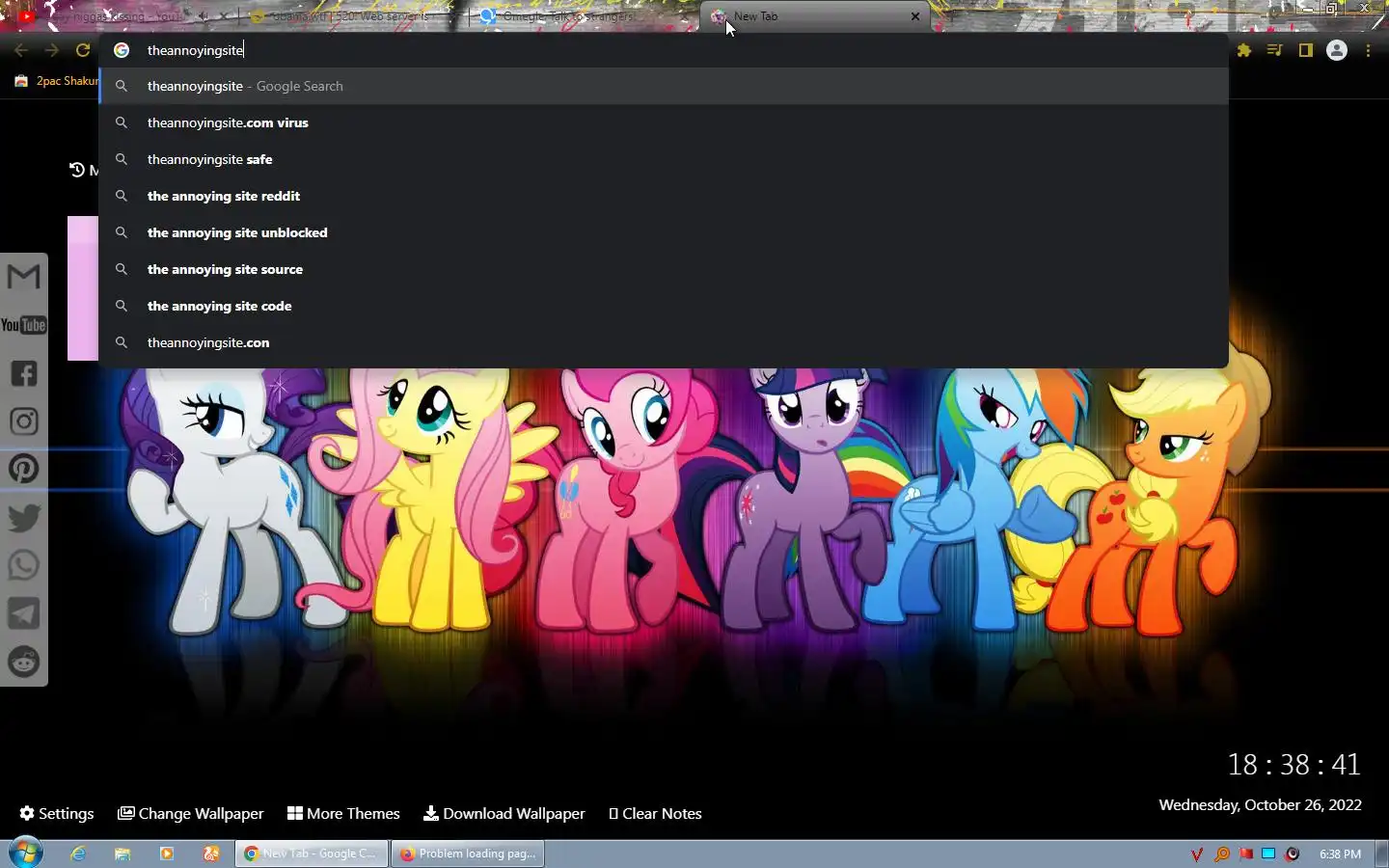Click the pink notes panel
The height and width of the screenshot is (868, 1389).
(x=83, y=288)
